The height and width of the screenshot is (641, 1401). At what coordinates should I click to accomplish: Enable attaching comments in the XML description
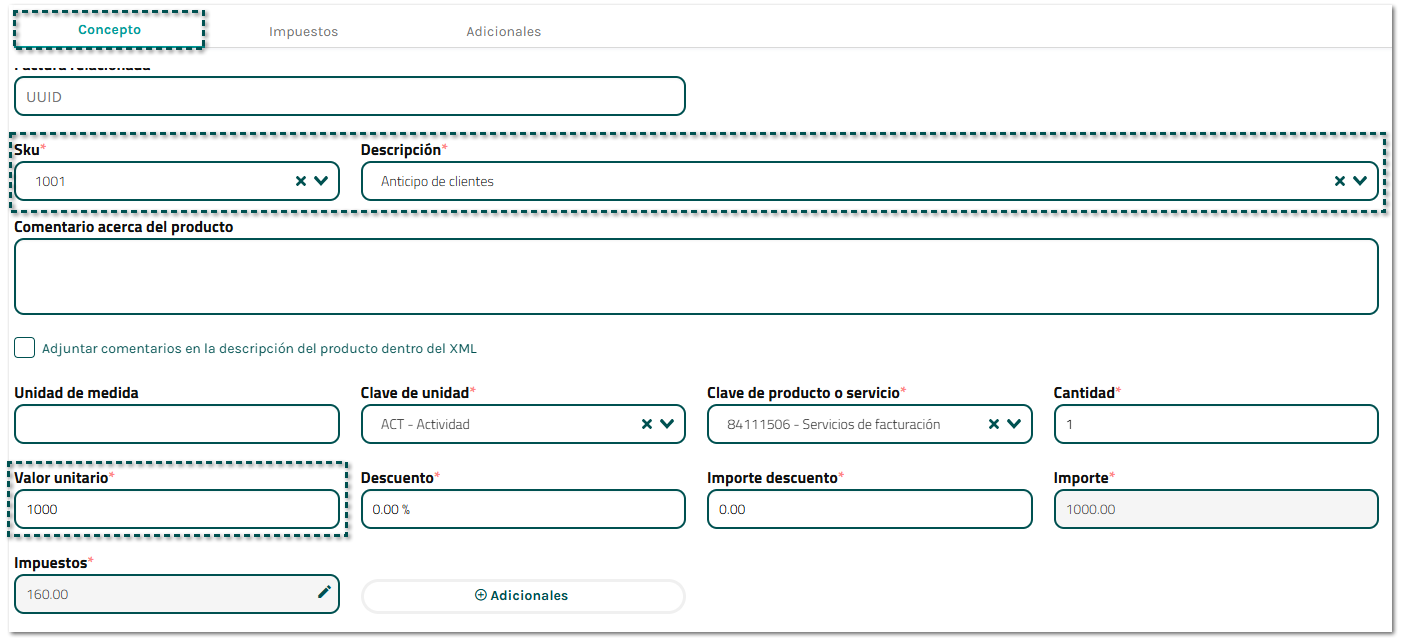[25, 348]
